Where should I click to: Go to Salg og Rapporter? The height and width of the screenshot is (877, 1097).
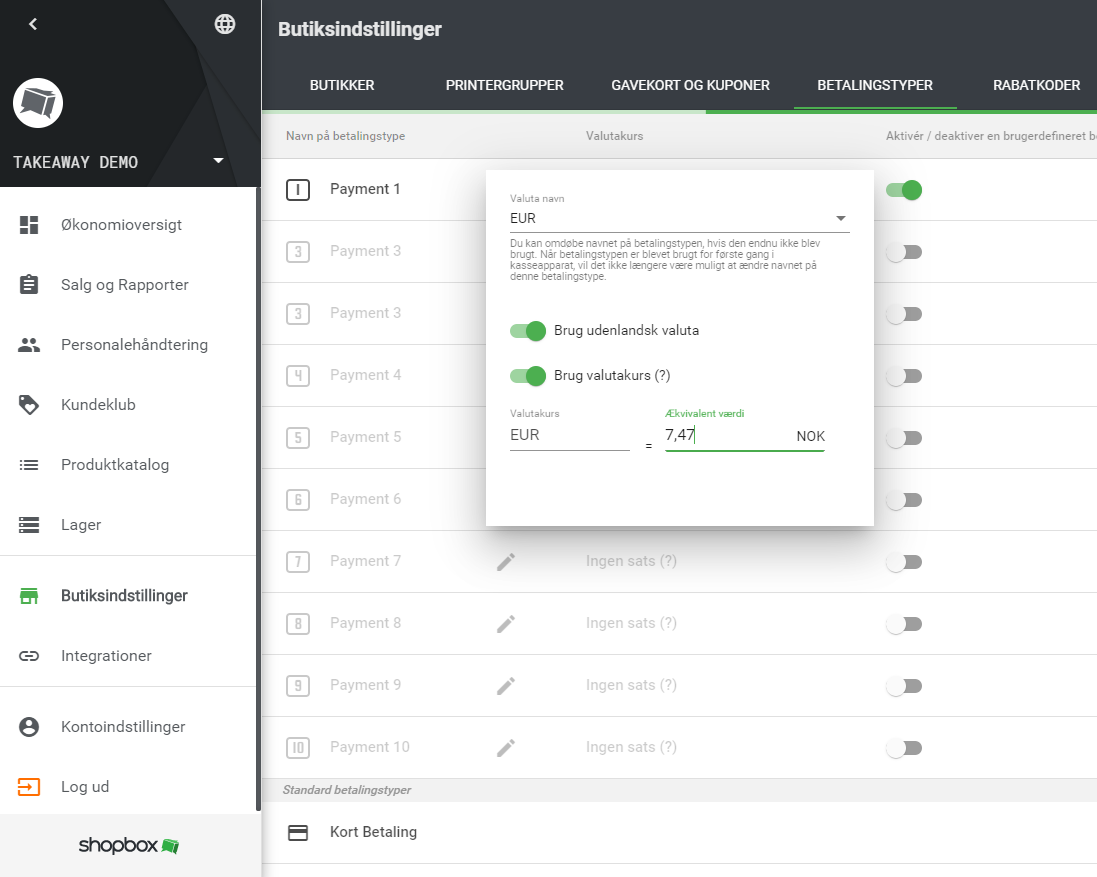[125, 285]
